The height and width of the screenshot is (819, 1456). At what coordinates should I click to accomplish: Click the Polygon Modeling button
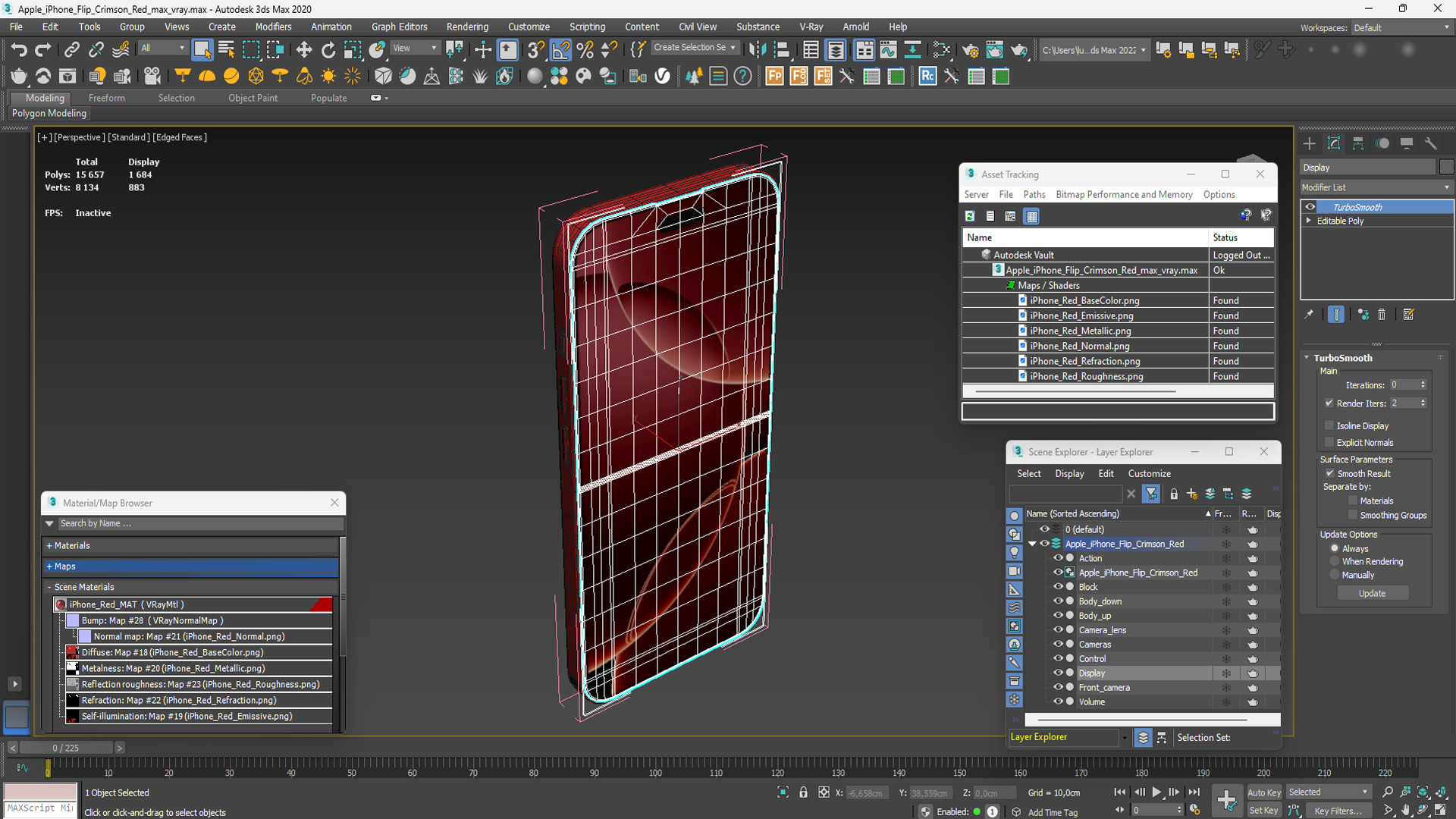tap(49, 113)
